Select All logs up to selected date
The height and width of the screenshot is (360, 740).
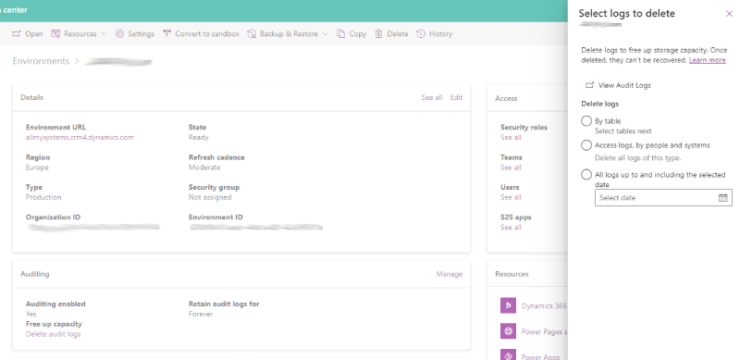pyautogui.click(x=586, y=175)
